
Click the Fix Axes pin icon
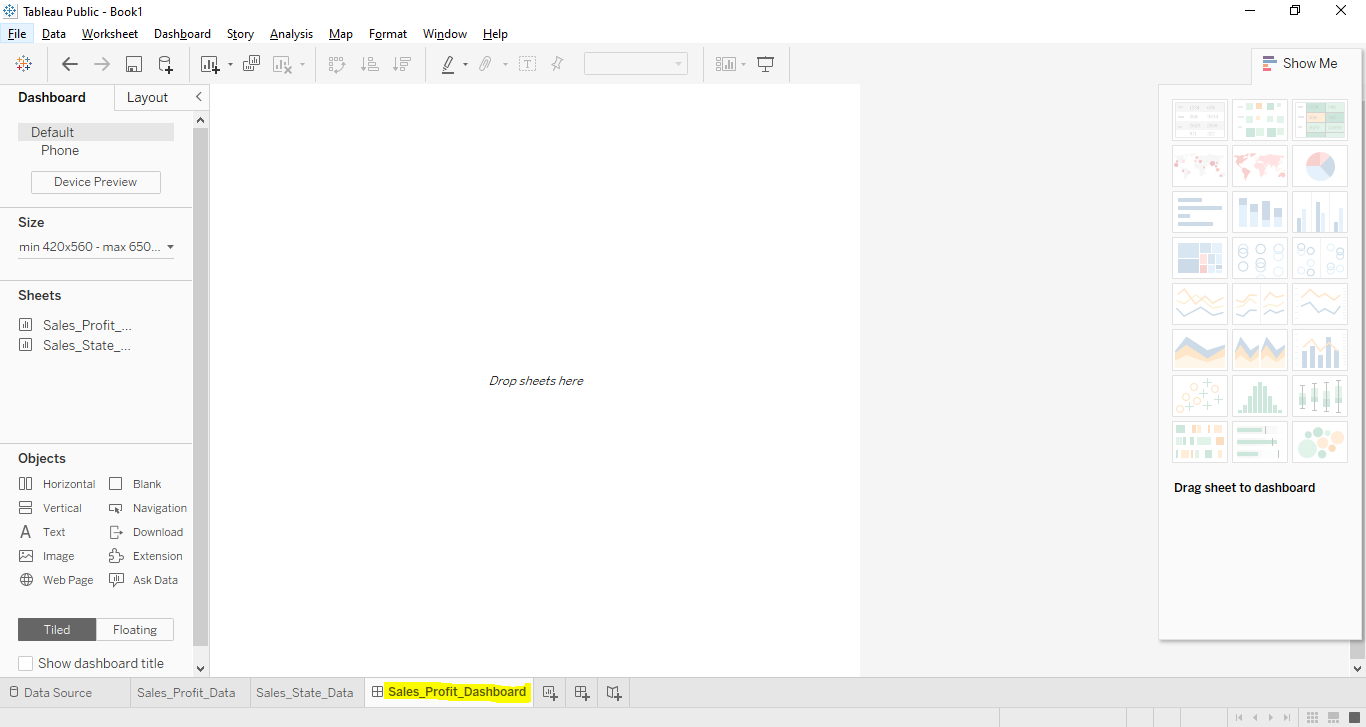pyautogui.click(x=557, y=64)
